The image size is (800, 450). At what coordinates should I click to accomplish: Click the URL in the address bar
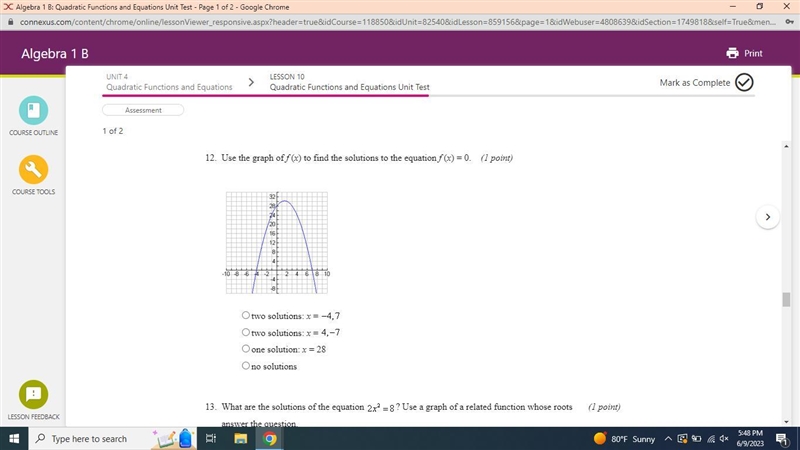pyautogui.click(x=398, y=22)
